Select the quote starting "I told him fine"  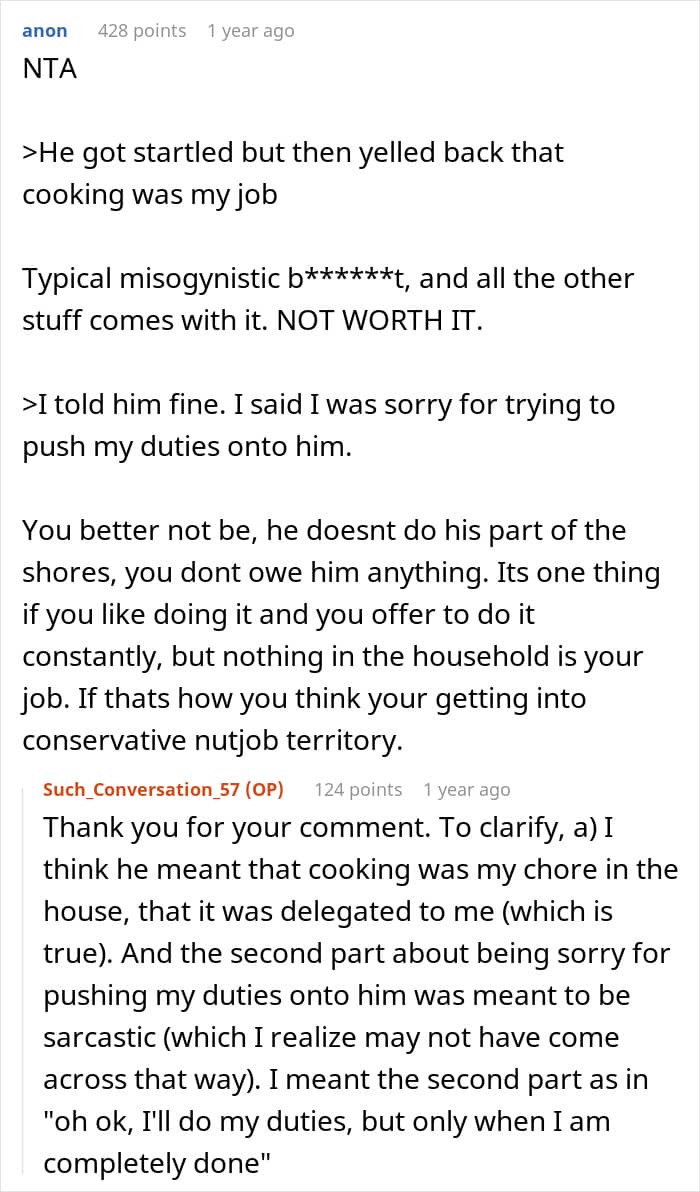click(x=319, y=404)
